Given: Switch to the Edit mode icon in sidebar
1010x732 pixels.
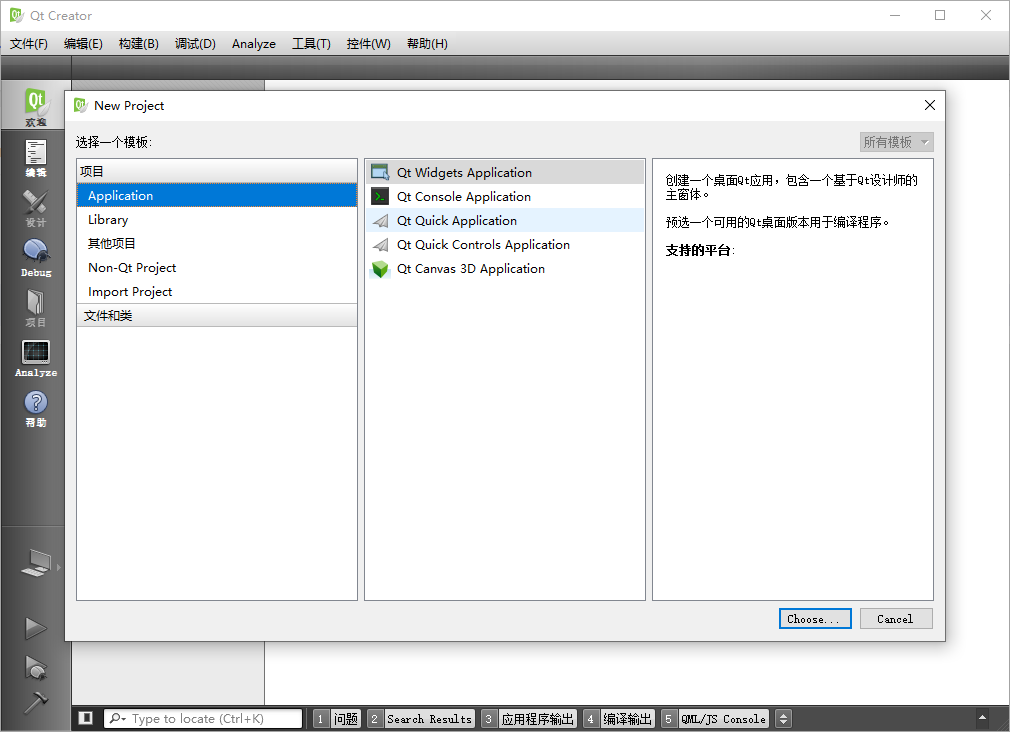Looking at the screenshot, I should pos(35,158).
